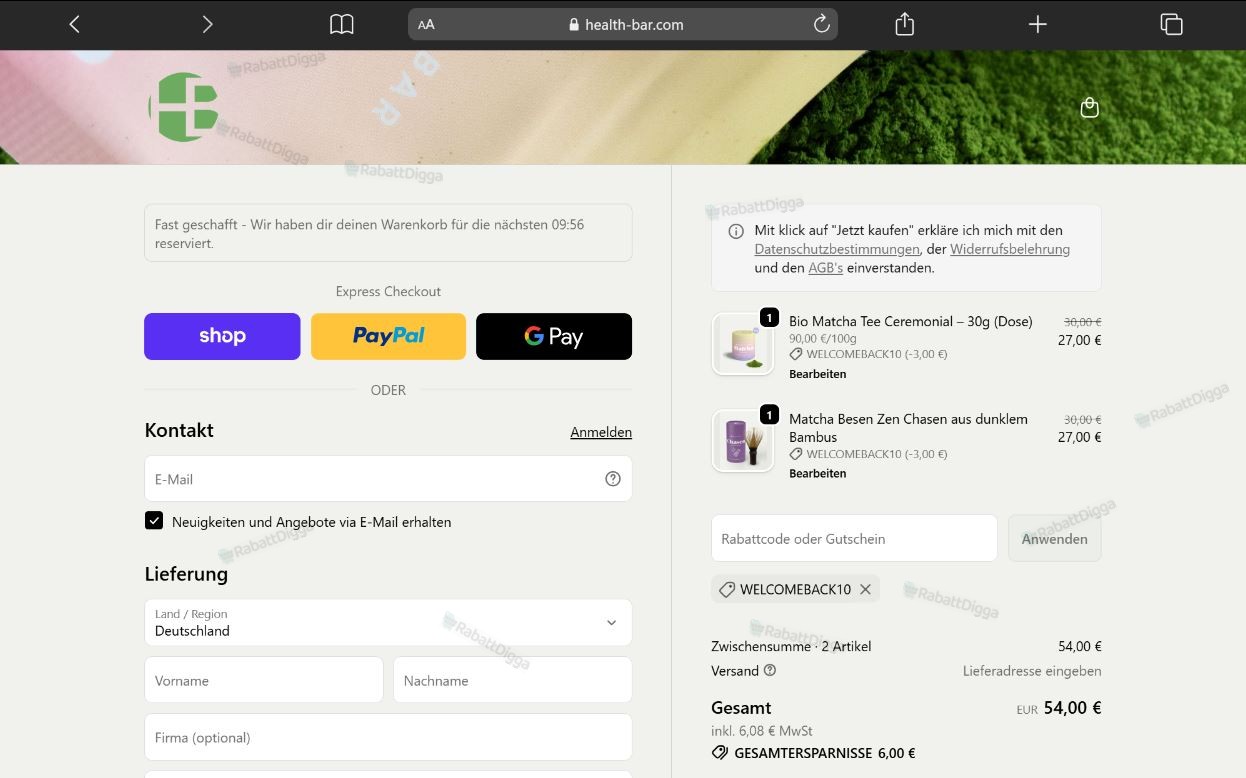
Task: Click the Matcha Besen Chasen product thumbnail
Action: [x=742, y=441]
